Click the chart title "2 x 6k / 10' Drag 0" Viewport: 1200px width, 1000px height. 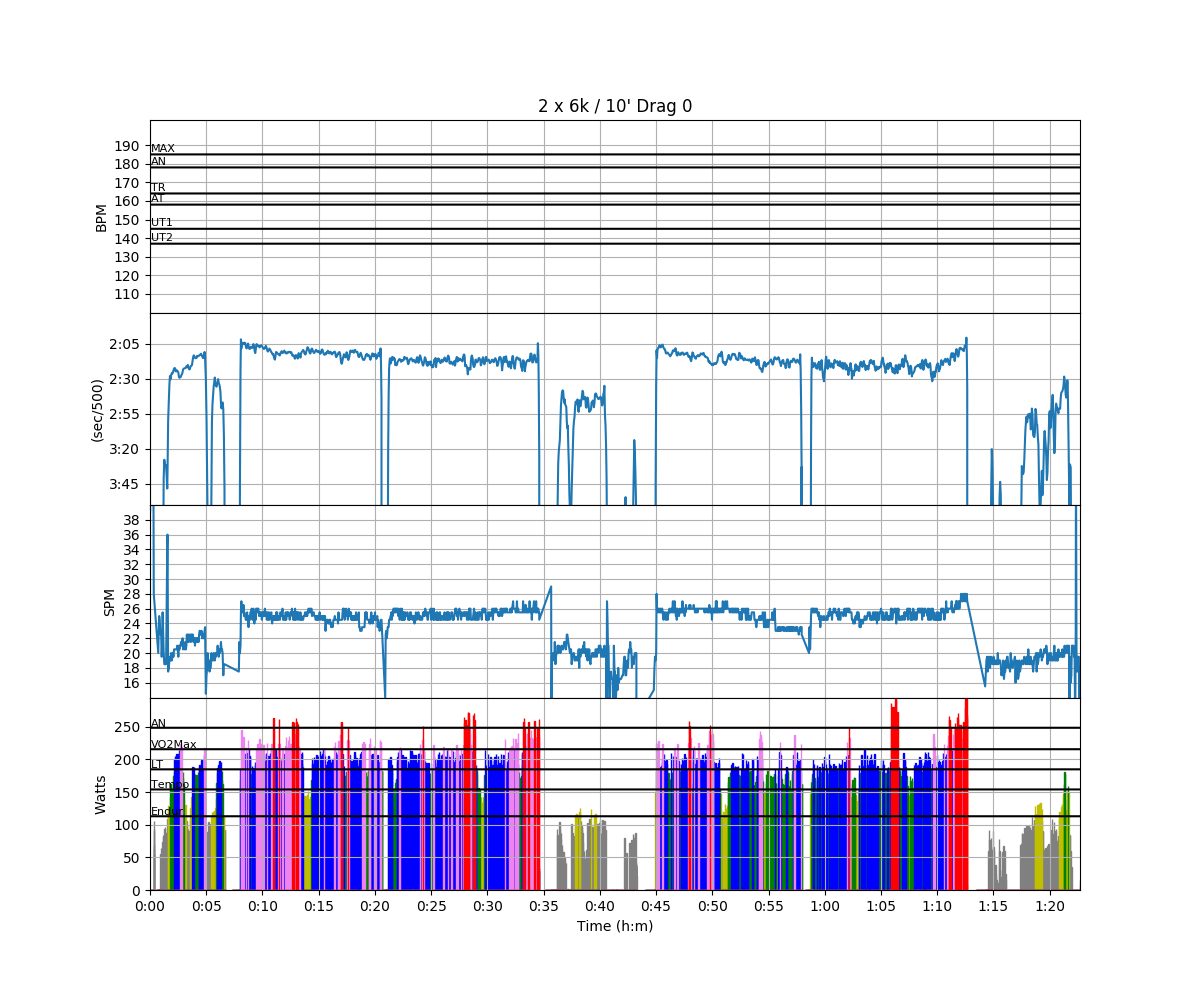[x=614, y=106]
